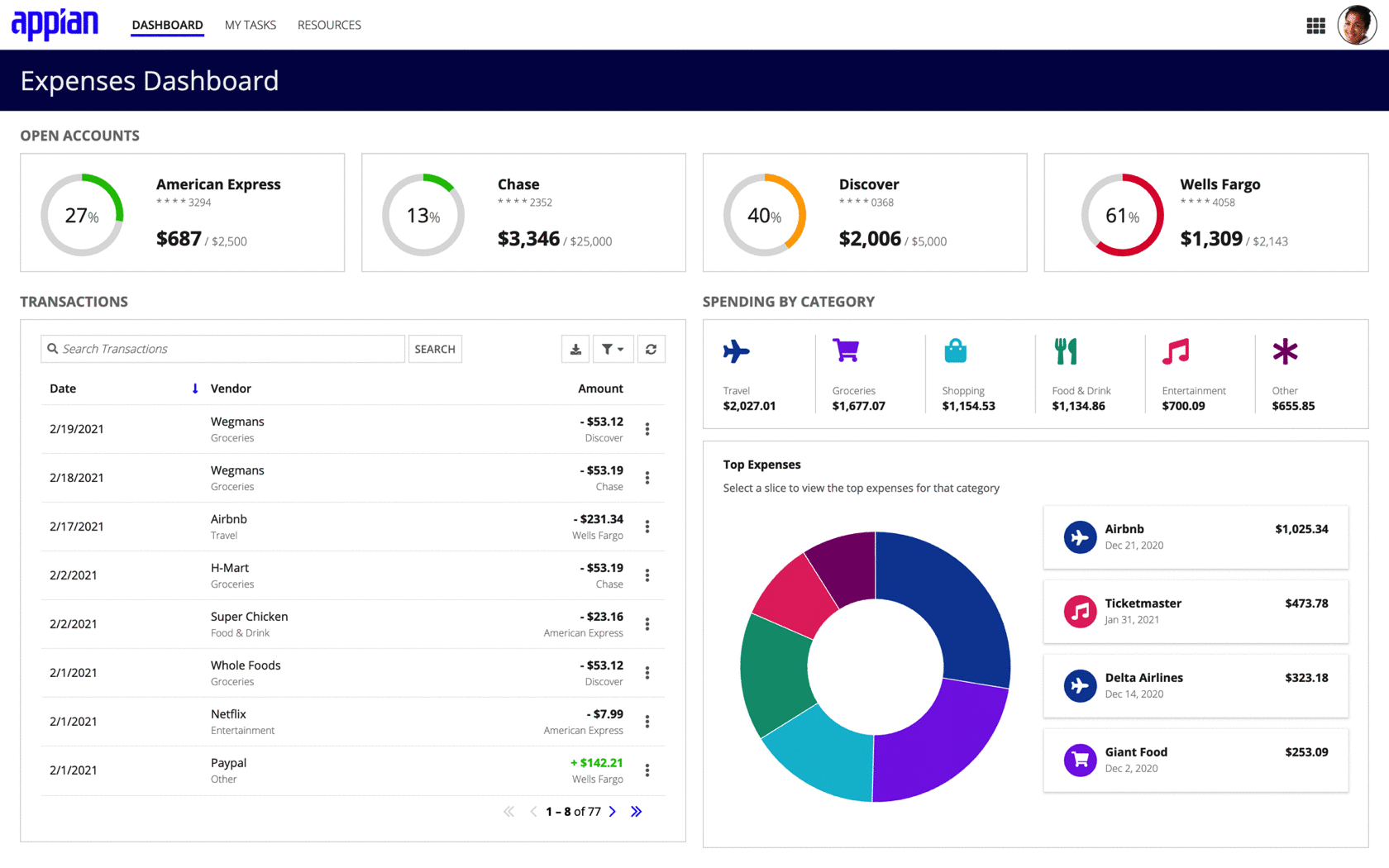
Task: Select the Super Chicken vendor name
Action: (249, 617)
